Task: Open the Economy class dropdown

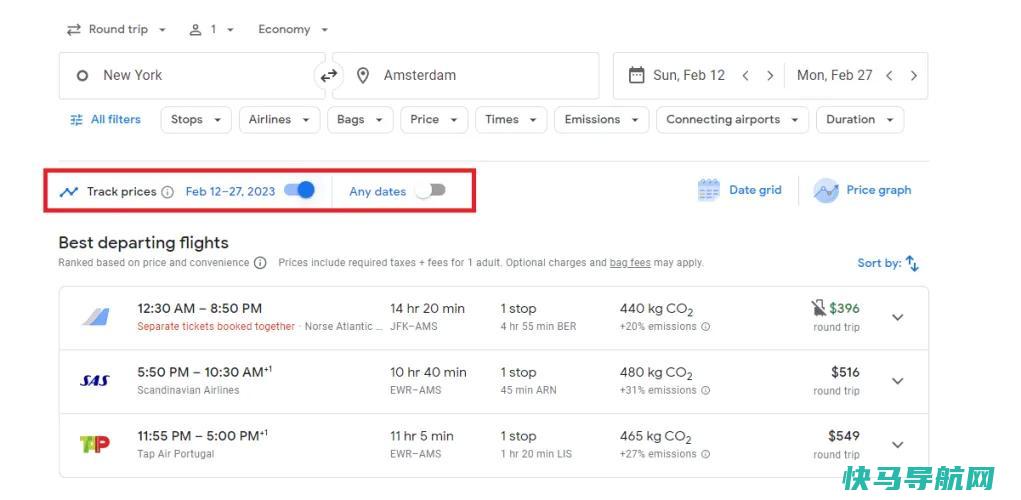Action: pos(293,29)
